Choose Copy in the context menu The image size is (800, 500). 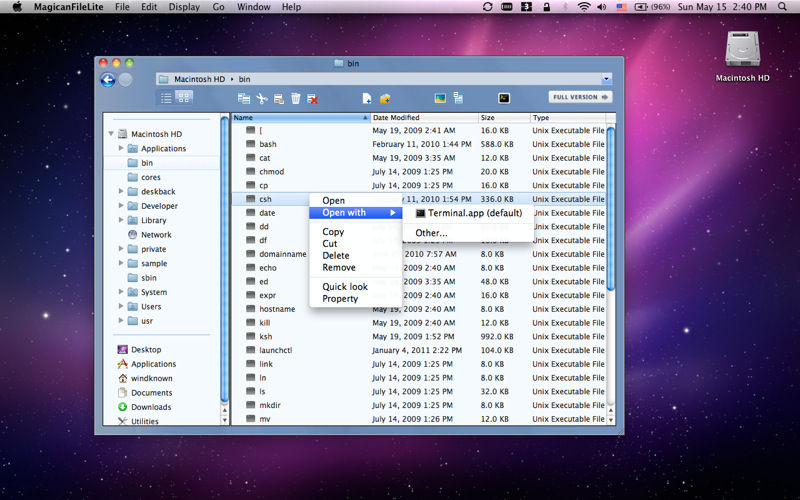pos(356,232)
